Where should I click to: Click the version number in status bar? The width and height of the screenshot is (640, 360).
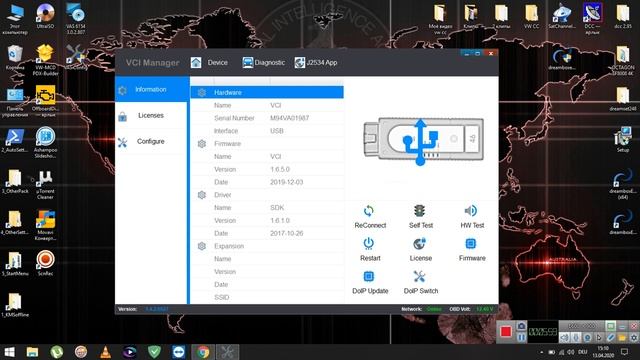[157, 309]
